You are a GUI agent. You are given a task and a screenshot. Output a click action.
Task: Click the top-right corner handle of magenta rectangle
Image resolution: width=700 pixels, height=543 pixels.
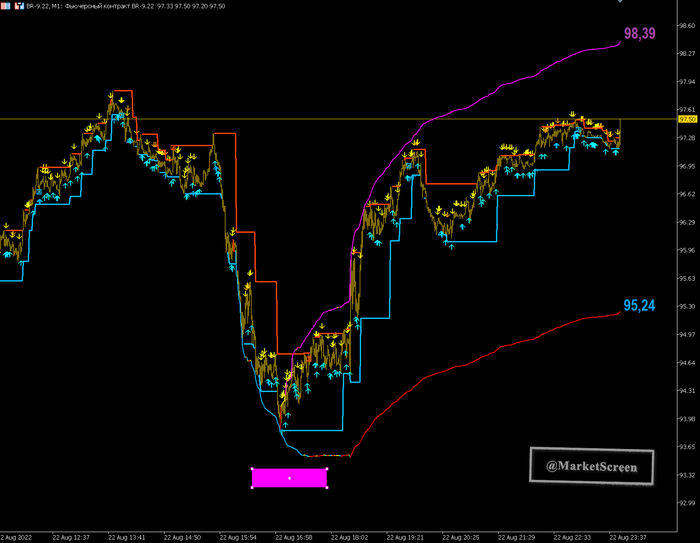coord(327,468)
